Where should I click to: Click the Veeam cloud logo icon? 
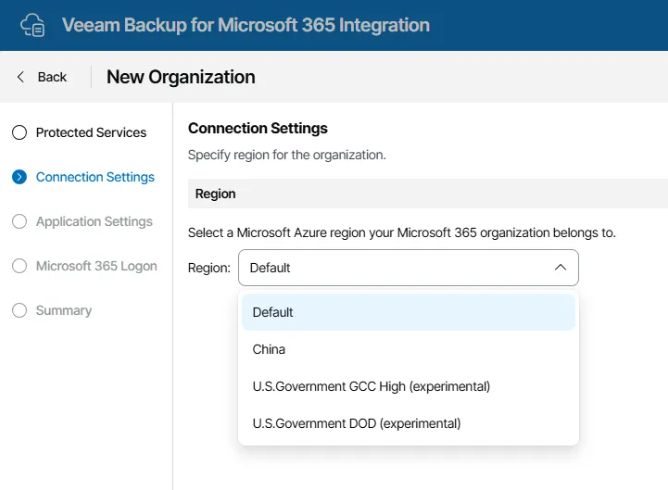pyautogui.click(x=33, y=25)
